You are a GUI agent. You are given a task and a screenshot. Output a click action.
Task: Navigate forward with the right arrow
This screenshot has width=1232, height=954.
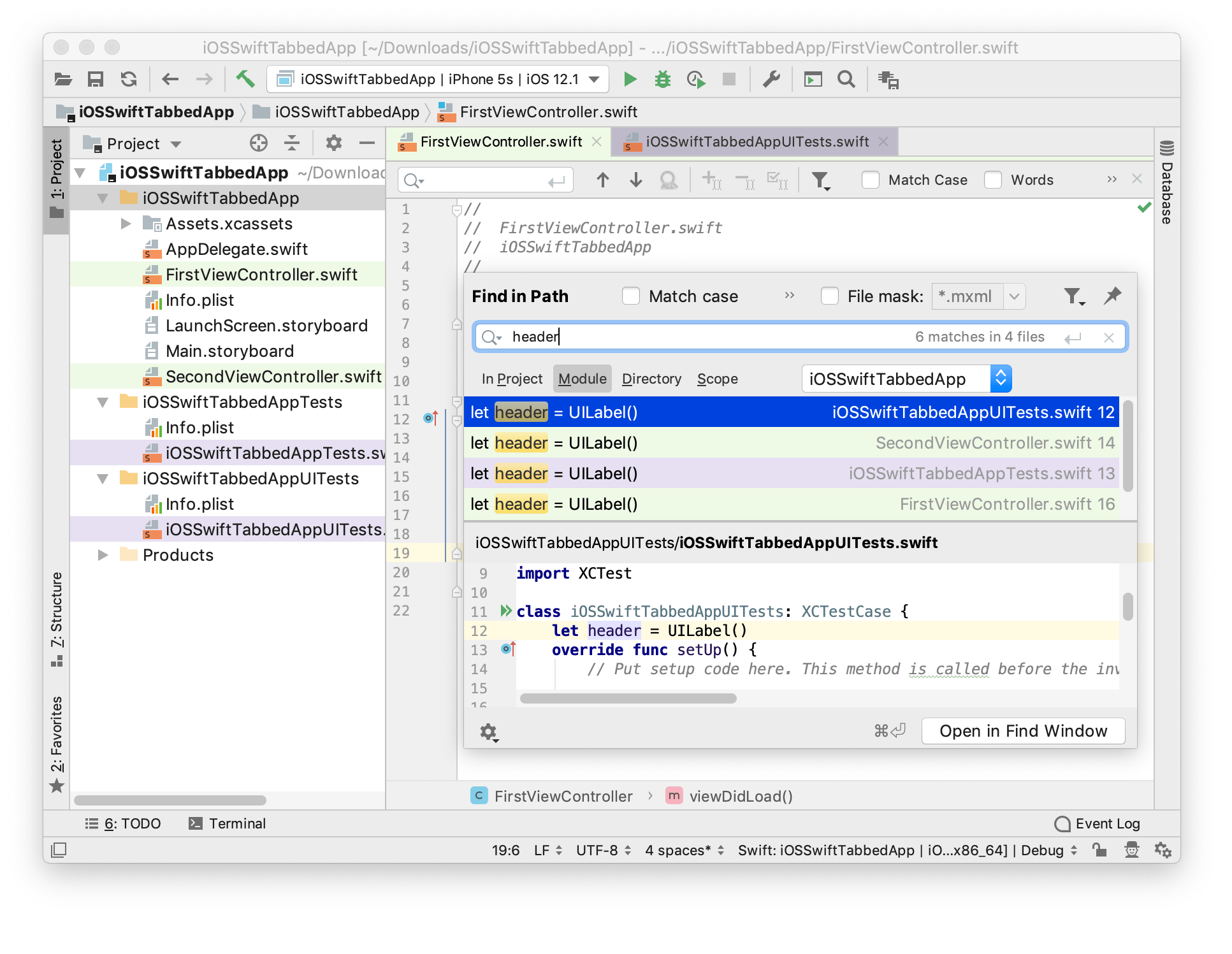click(205, 79)
